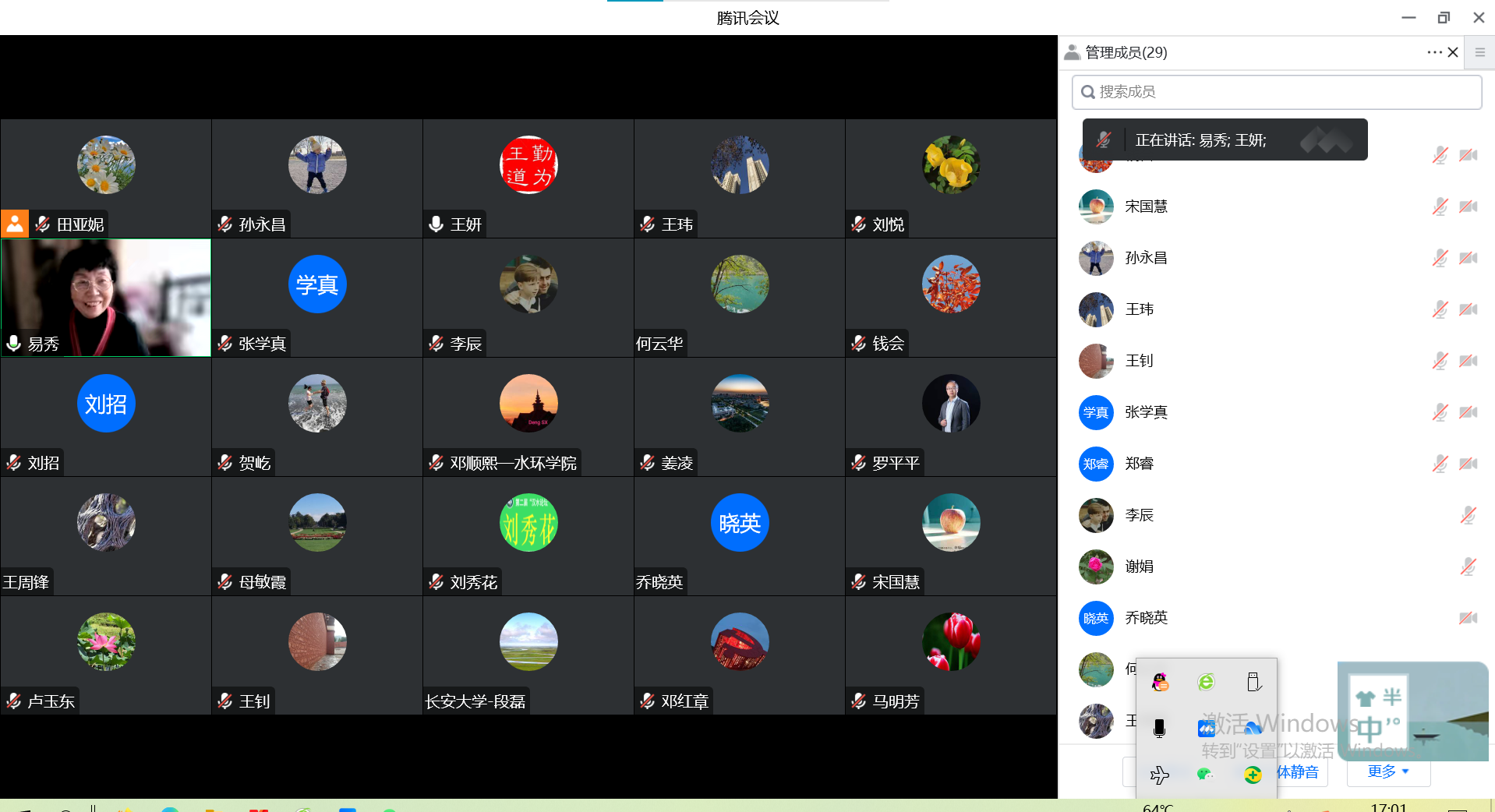Screen dimensions: 1495x812
Task: Toggle microphone for 李辰 in member list
Action: pos(1468,515)
